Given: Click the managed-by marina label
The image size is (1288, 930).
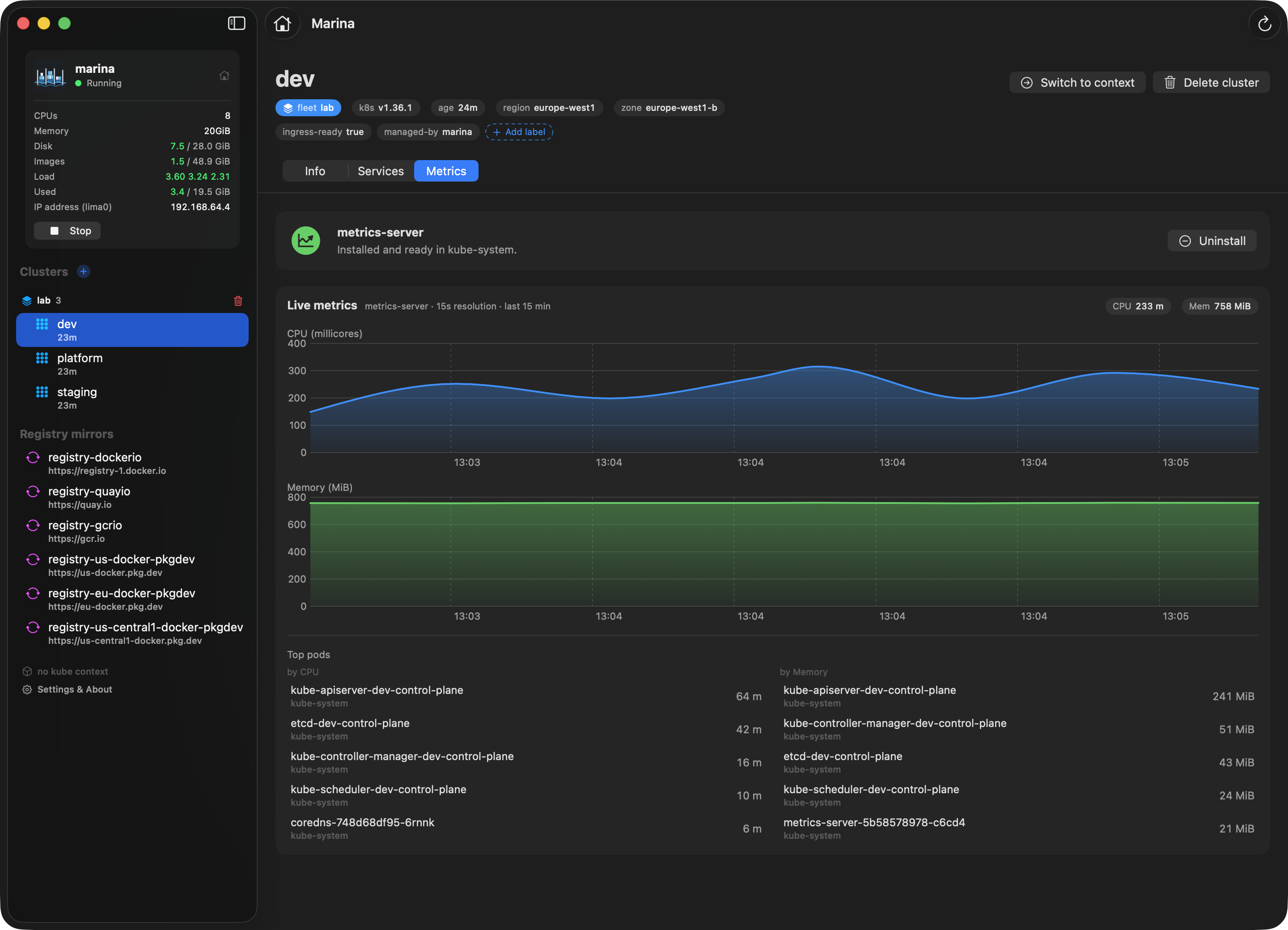Looking at the screenshot, I should coord(428,132).
